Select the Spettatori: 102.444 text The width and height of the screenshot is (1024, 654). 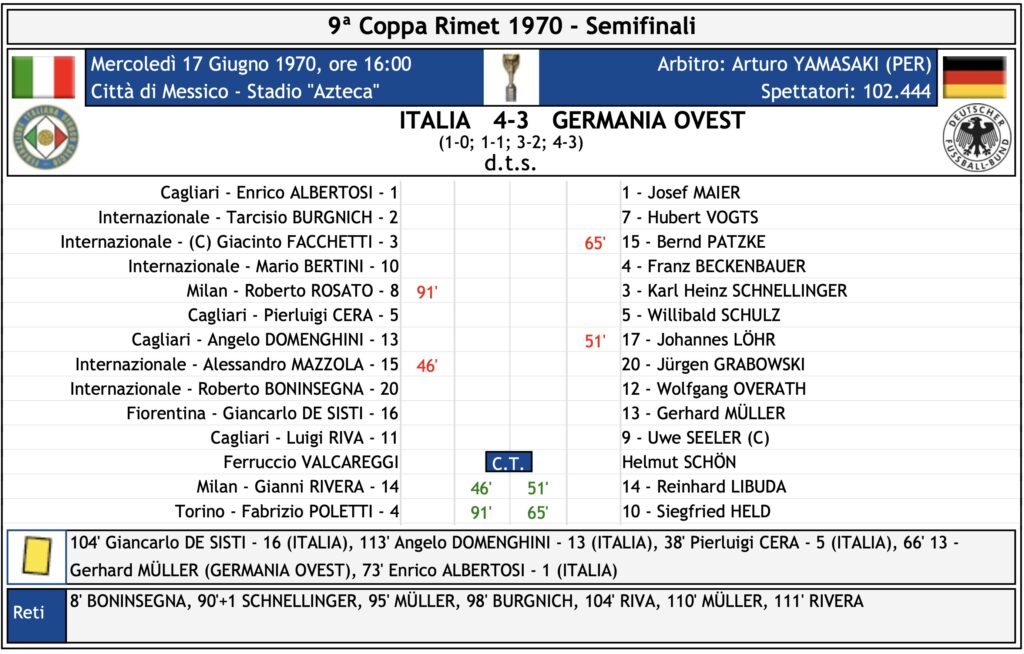pos(846,91)
